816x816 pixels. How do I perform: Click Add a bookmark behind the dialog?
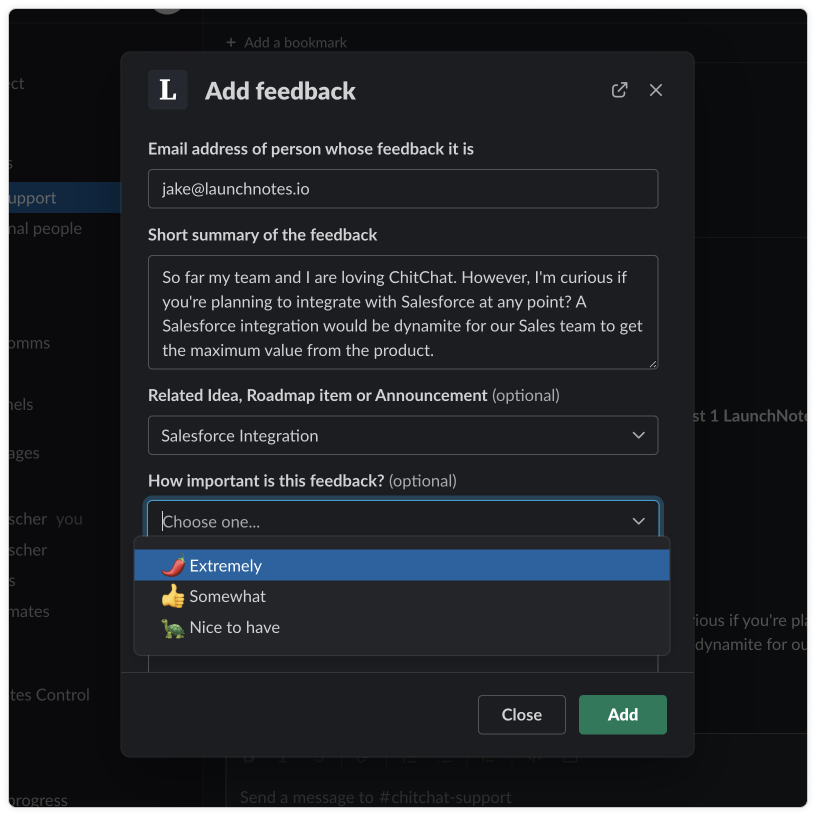(x=286, y=43)
